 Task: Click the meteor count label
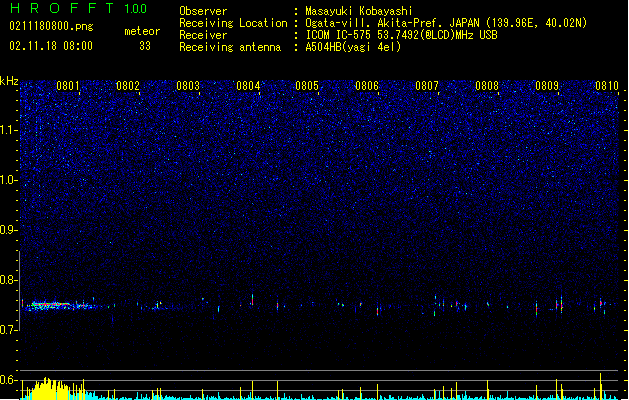tap(142, 31)
